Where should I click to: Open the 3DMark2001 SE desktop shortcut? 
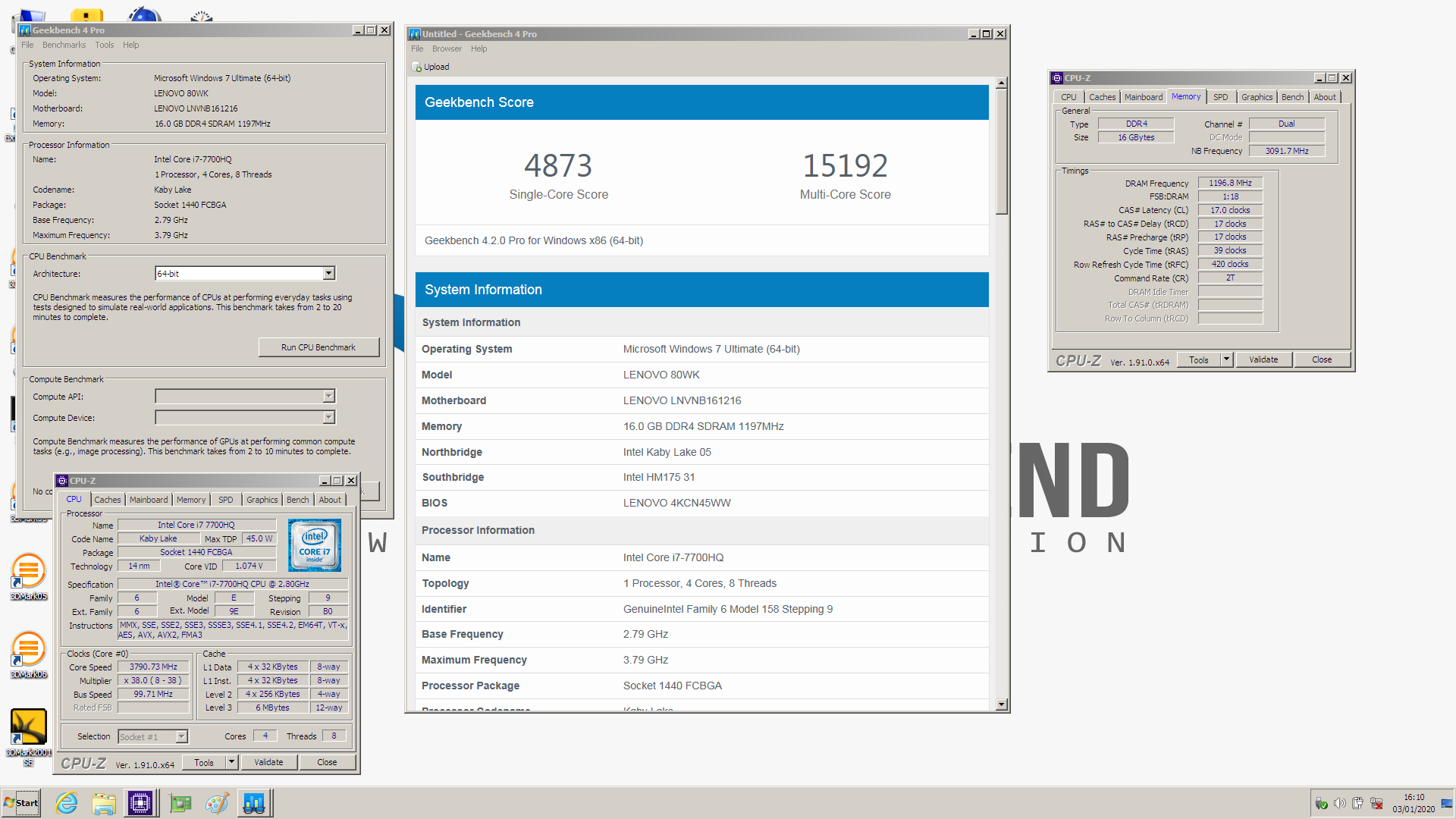click(29, 737)
